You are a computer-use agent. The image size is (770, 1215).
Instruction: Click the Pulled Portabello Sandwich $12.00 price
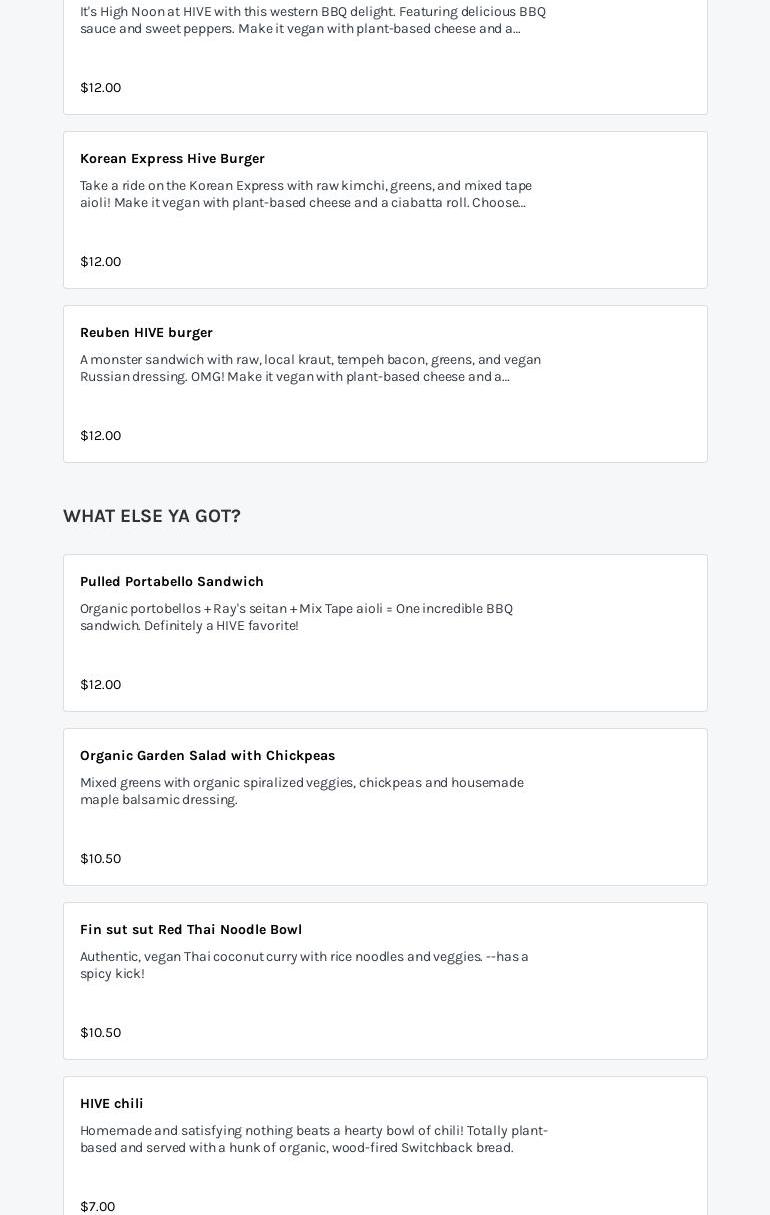coord(100,685)
